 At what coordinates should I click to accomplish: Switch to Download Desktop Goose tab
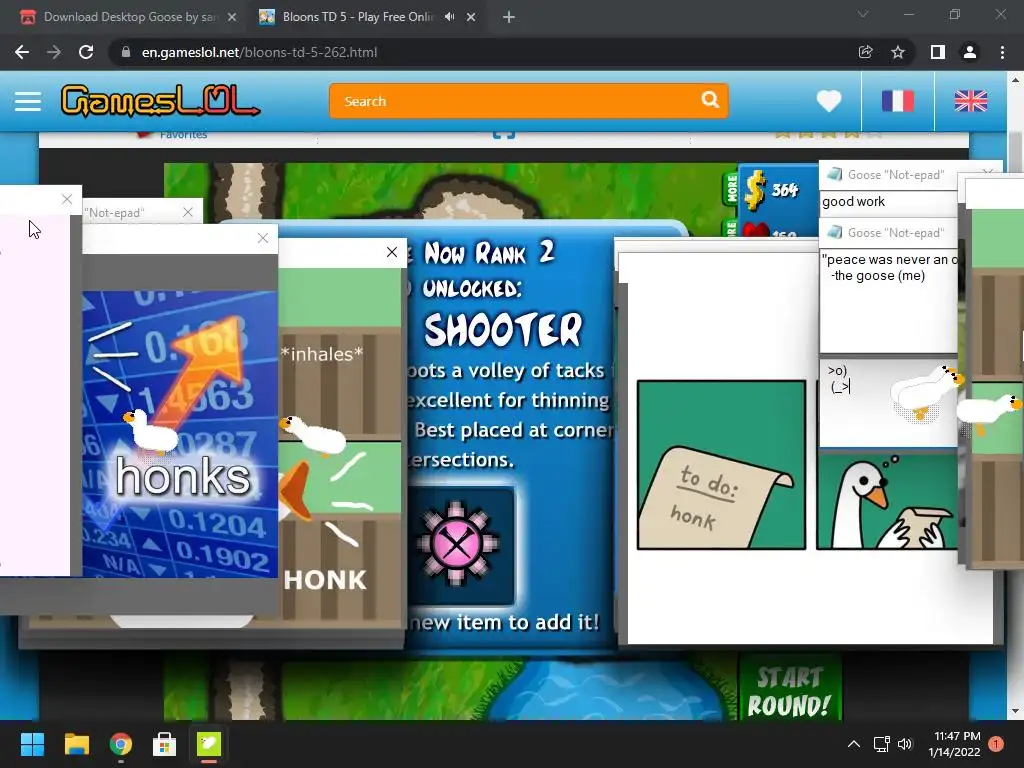[129, 17]
